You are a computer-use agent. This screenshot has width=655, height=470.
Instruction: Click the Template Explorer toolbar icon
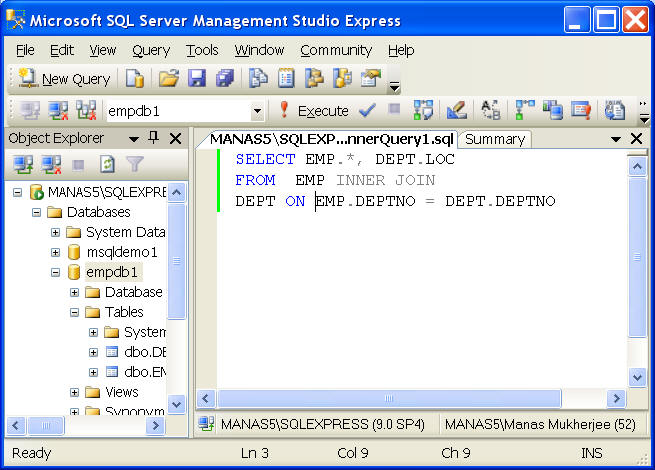tap(342, 79)
